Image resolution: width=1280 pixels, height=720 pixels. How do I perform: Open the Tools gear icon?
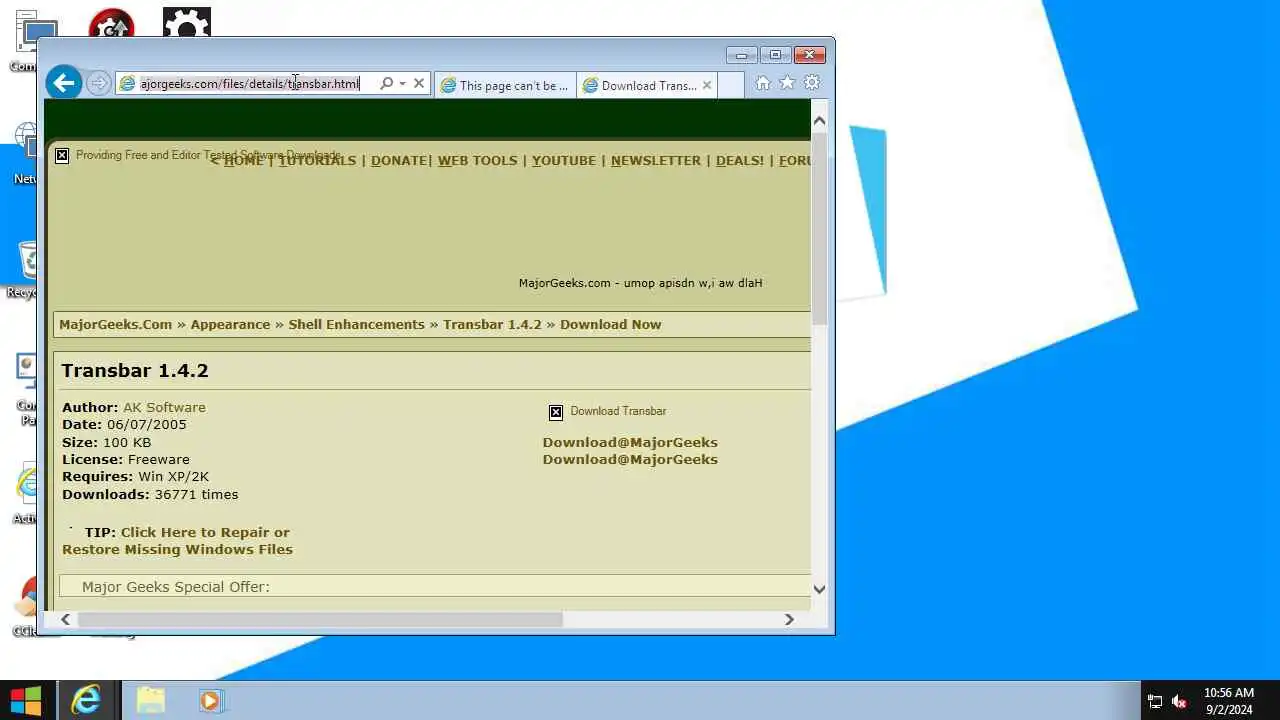[x=812, y=83]
